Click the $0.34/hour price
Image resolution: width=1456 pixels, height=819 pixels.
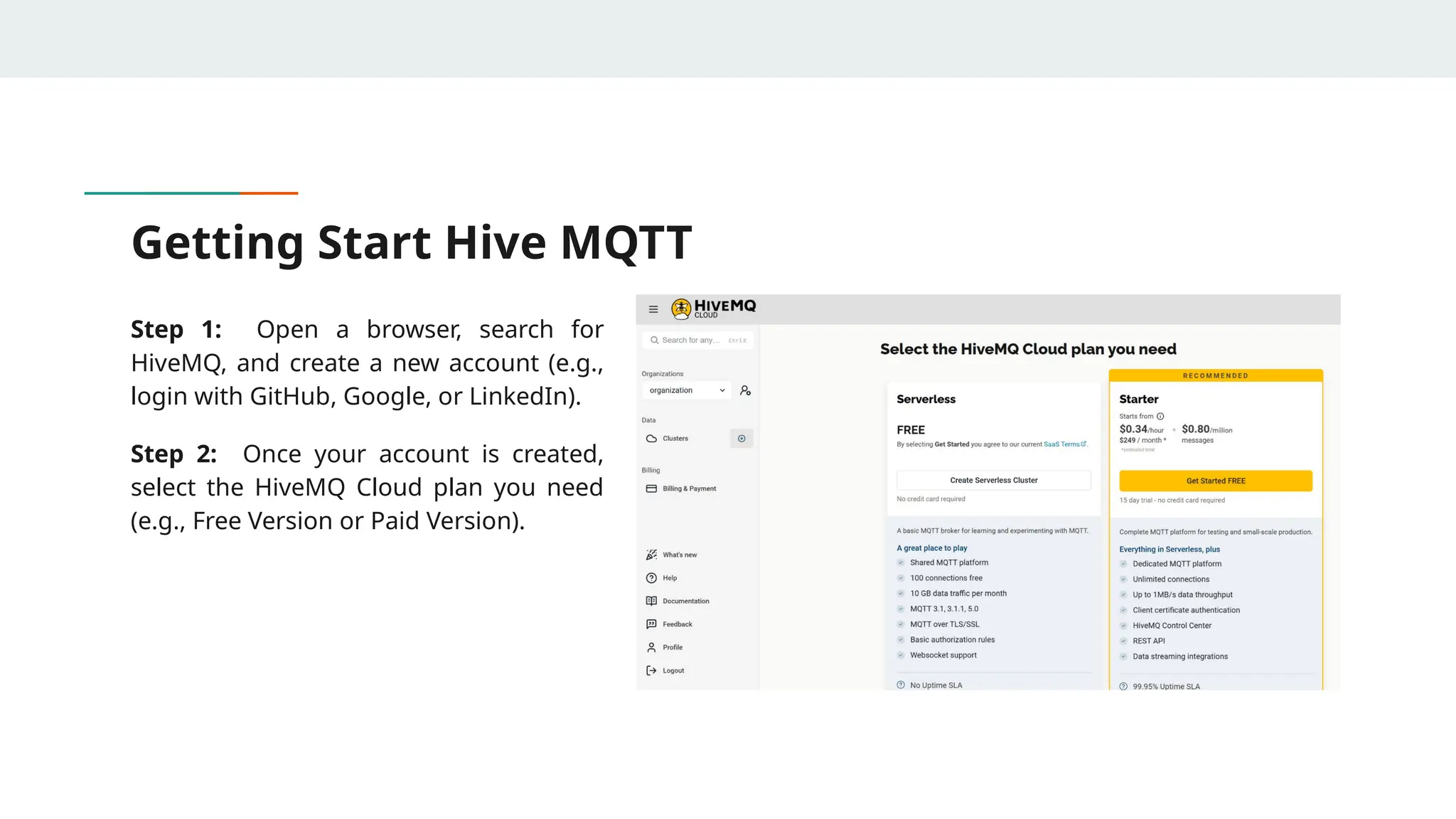pyautogui.click(x=1142, y=429)
